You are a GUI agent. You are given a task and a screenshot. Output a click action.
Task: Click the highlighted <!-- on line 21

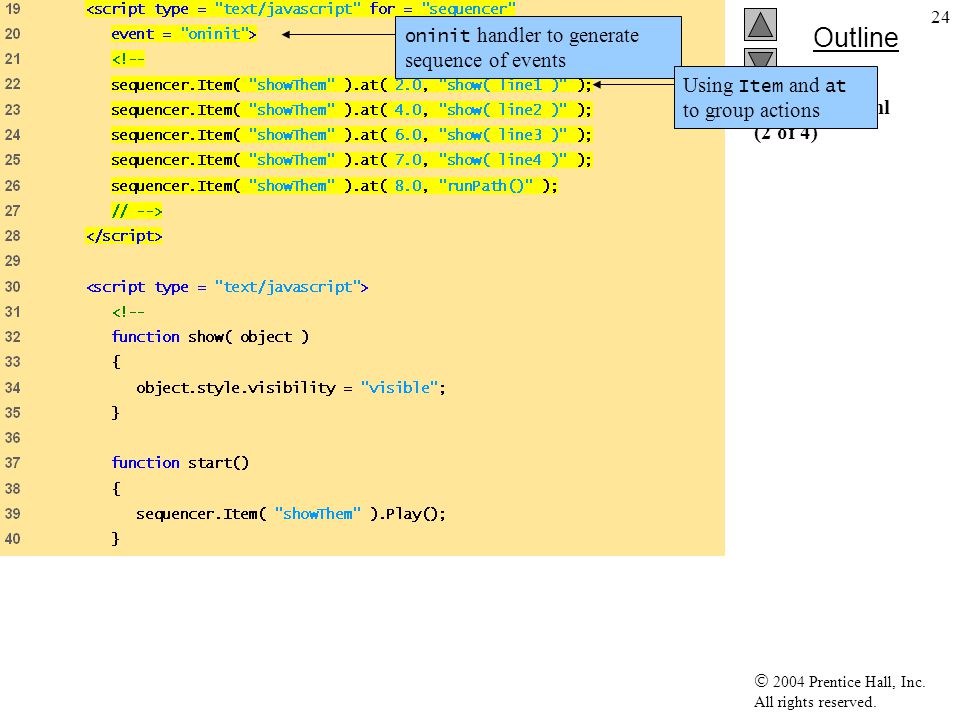coord(128,59)
